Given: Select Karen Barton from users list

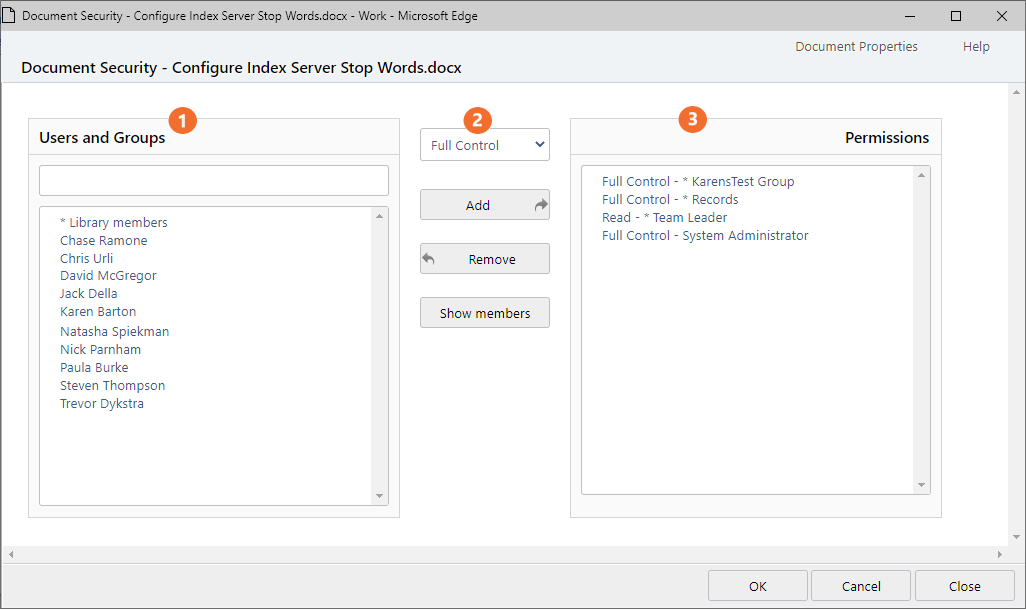Looking at the screenshot, I should pos(98,312).
